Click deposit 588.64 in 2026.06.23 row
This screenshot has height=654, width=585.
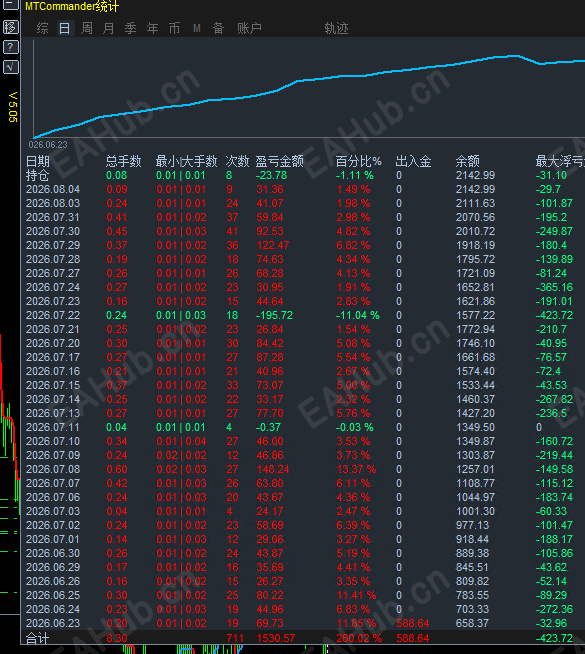pyautogui.click(x=413, y=623)
